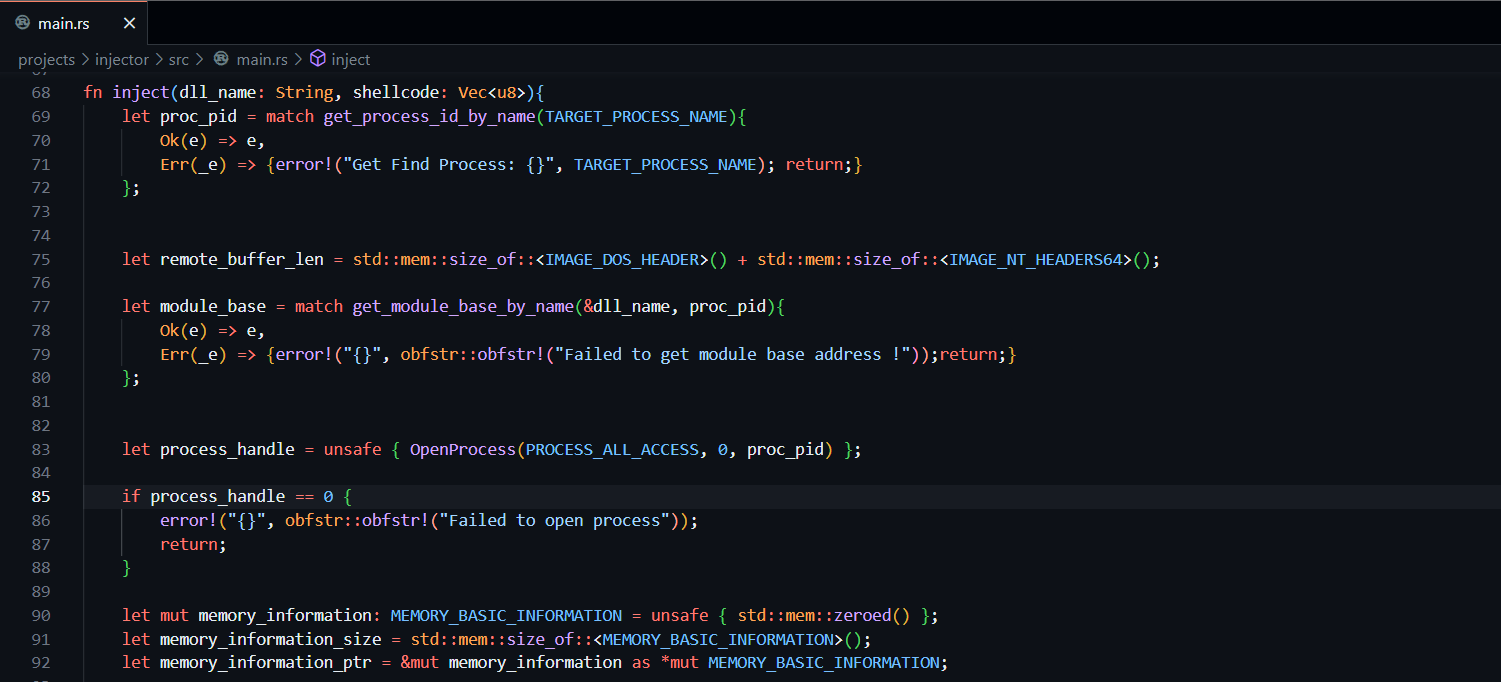This screenshot has width=1501, height=682.
Task: Click the main.rs breadcrumb item
Action: (262, 60)
